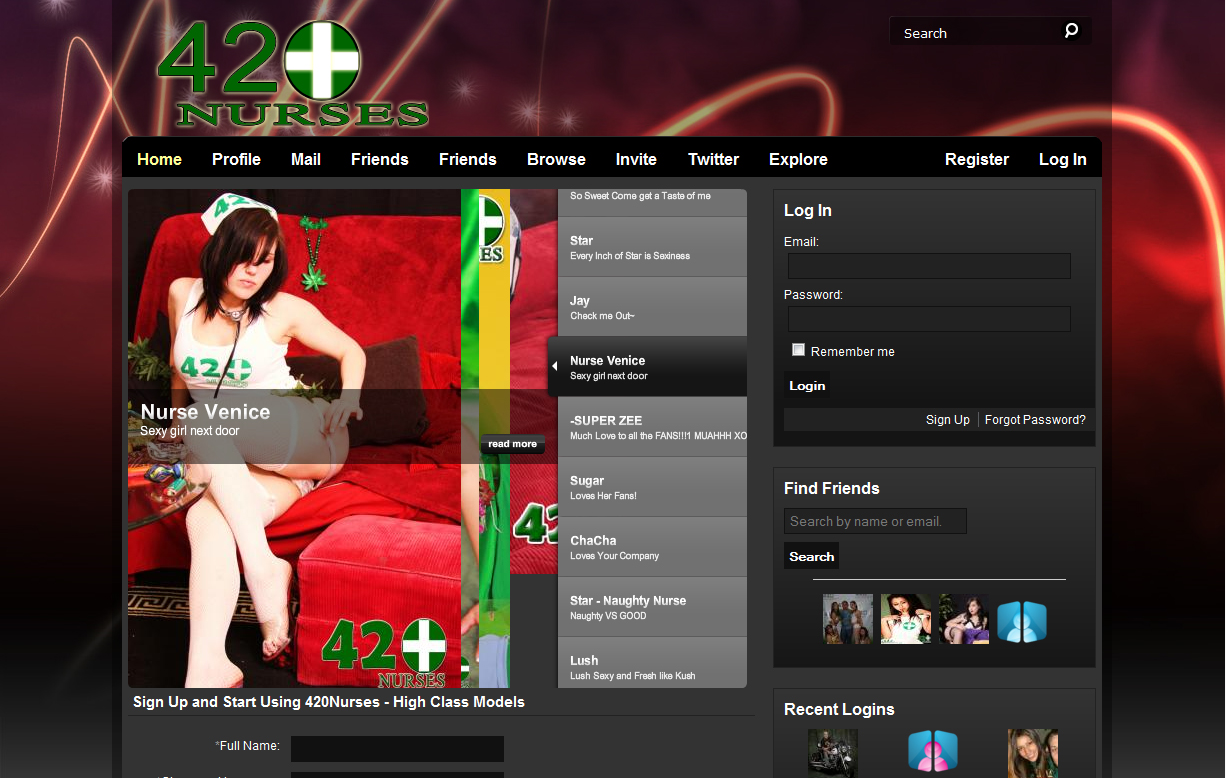This screenshot has width=1226, height=778.
Task: Click the Full Name input field
Action: (397, 749)
